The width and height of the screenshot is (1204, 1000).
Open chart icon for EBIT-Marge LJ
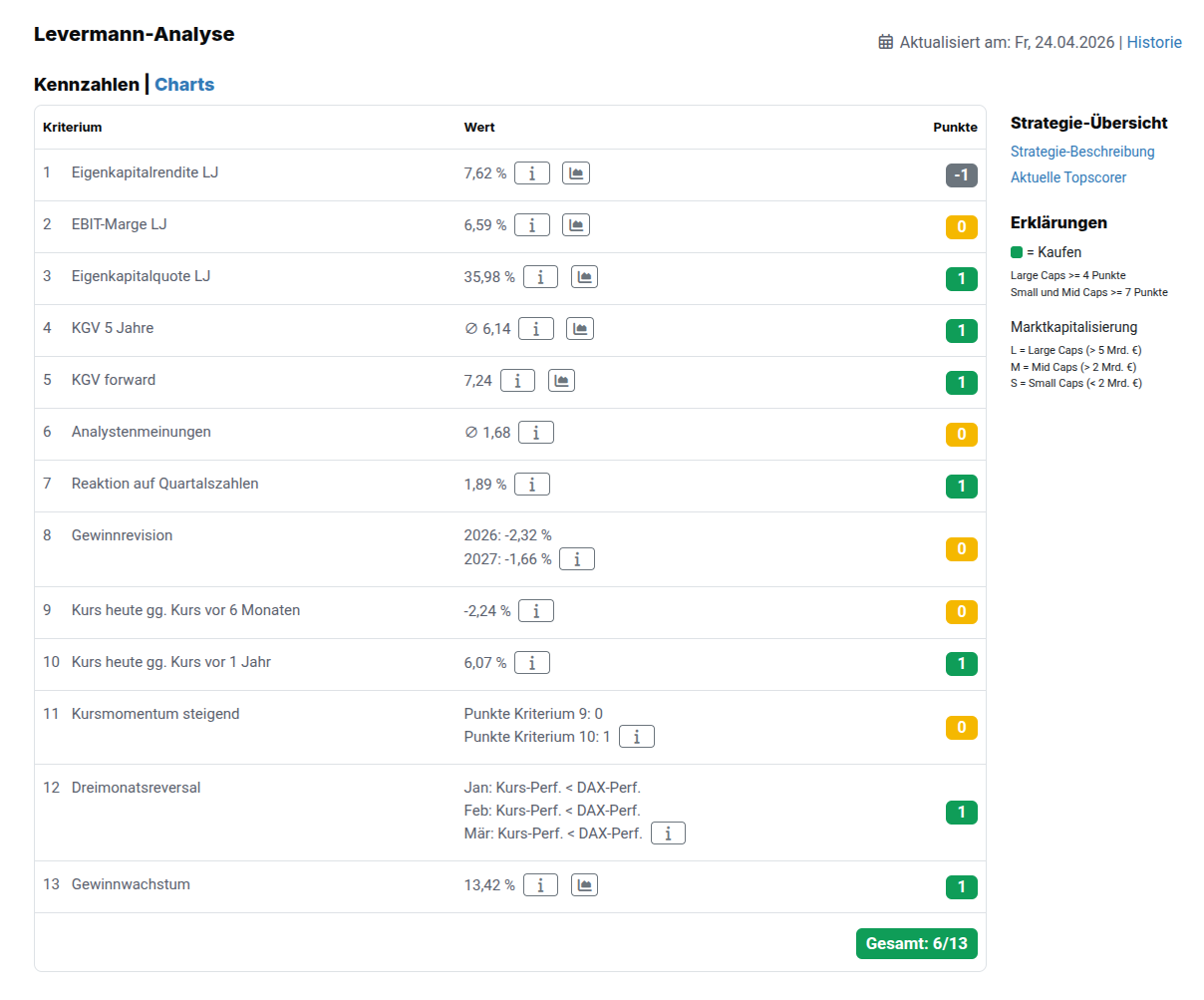coord(576,225)
